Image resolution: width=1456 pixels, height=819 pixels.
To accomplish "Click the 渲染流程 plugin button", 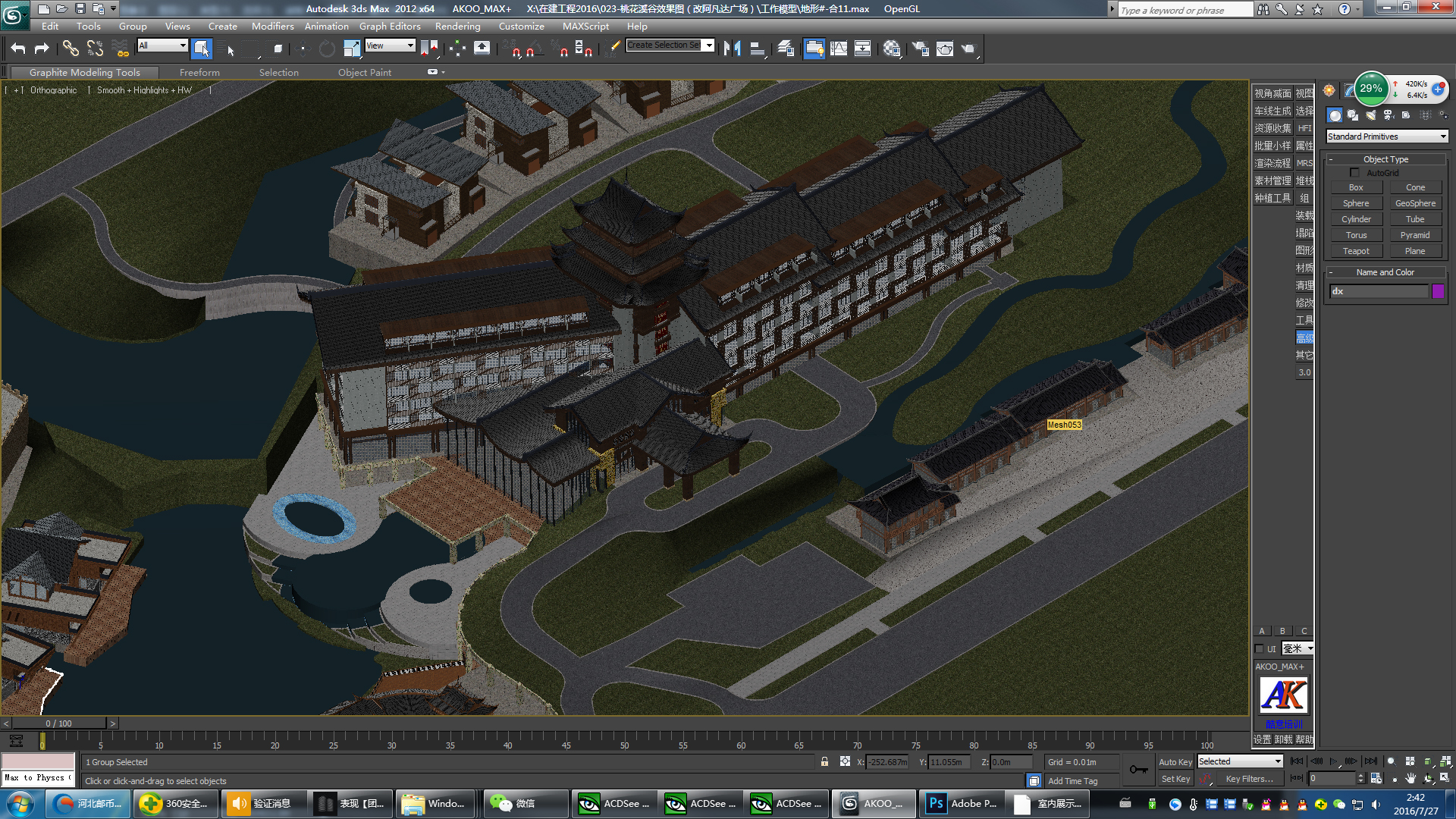I will [1272, 163].
